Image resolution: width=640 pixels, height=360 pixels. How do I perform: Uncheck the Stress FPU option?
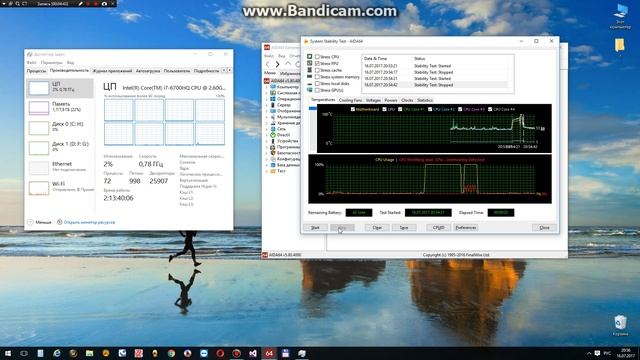pos(317,63)
